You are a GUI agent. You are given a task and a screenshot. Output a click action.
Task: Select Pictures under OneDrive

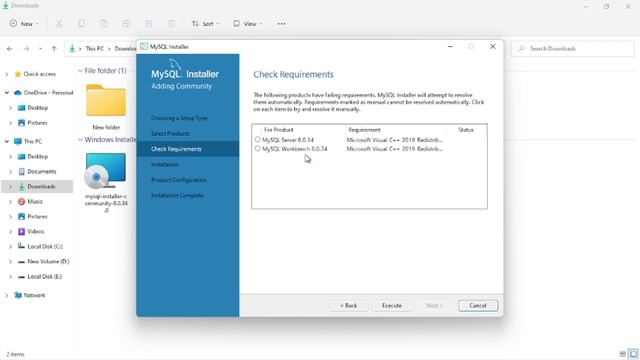37,123
